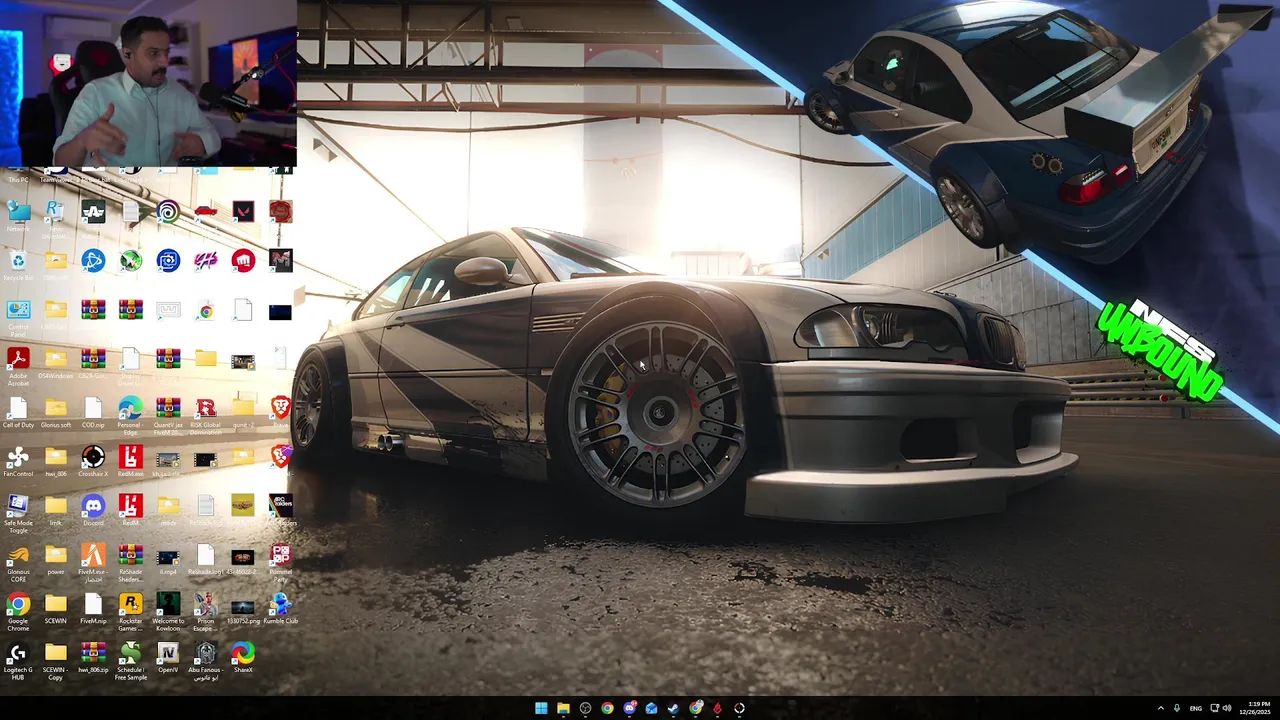Launch Adobe Acrobat from the desktop
1280x720 pixels.
coord(18,365)
